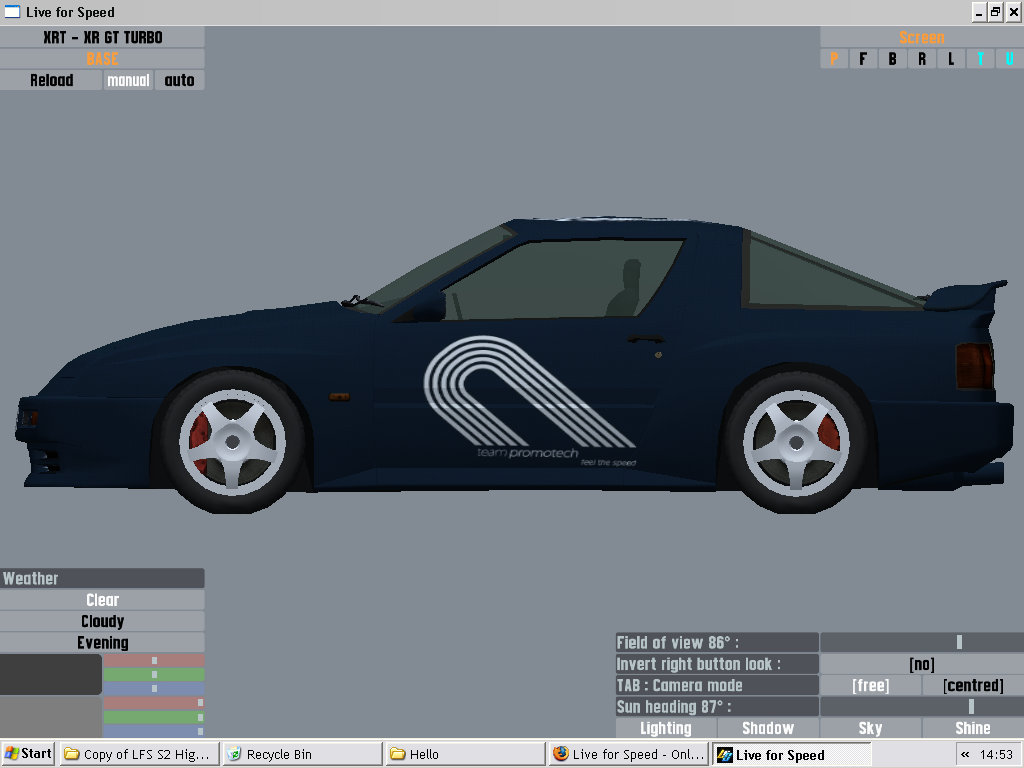Switch to auto mode
This screenshot has height=768, width=1024.
pos(180,80)
